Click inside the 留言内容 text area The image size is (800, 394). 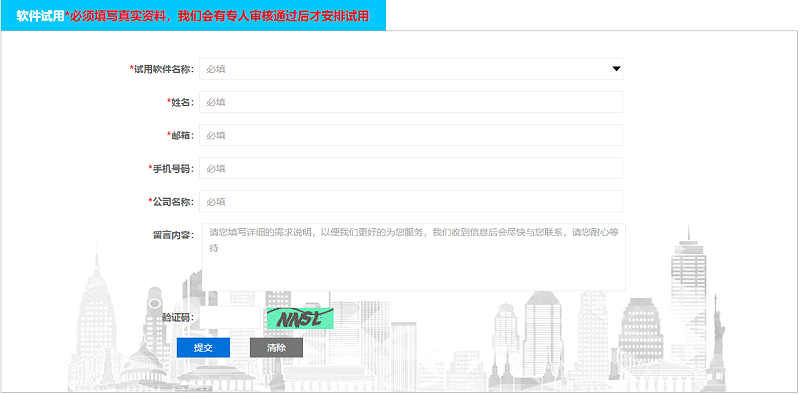tap(414, 257)
